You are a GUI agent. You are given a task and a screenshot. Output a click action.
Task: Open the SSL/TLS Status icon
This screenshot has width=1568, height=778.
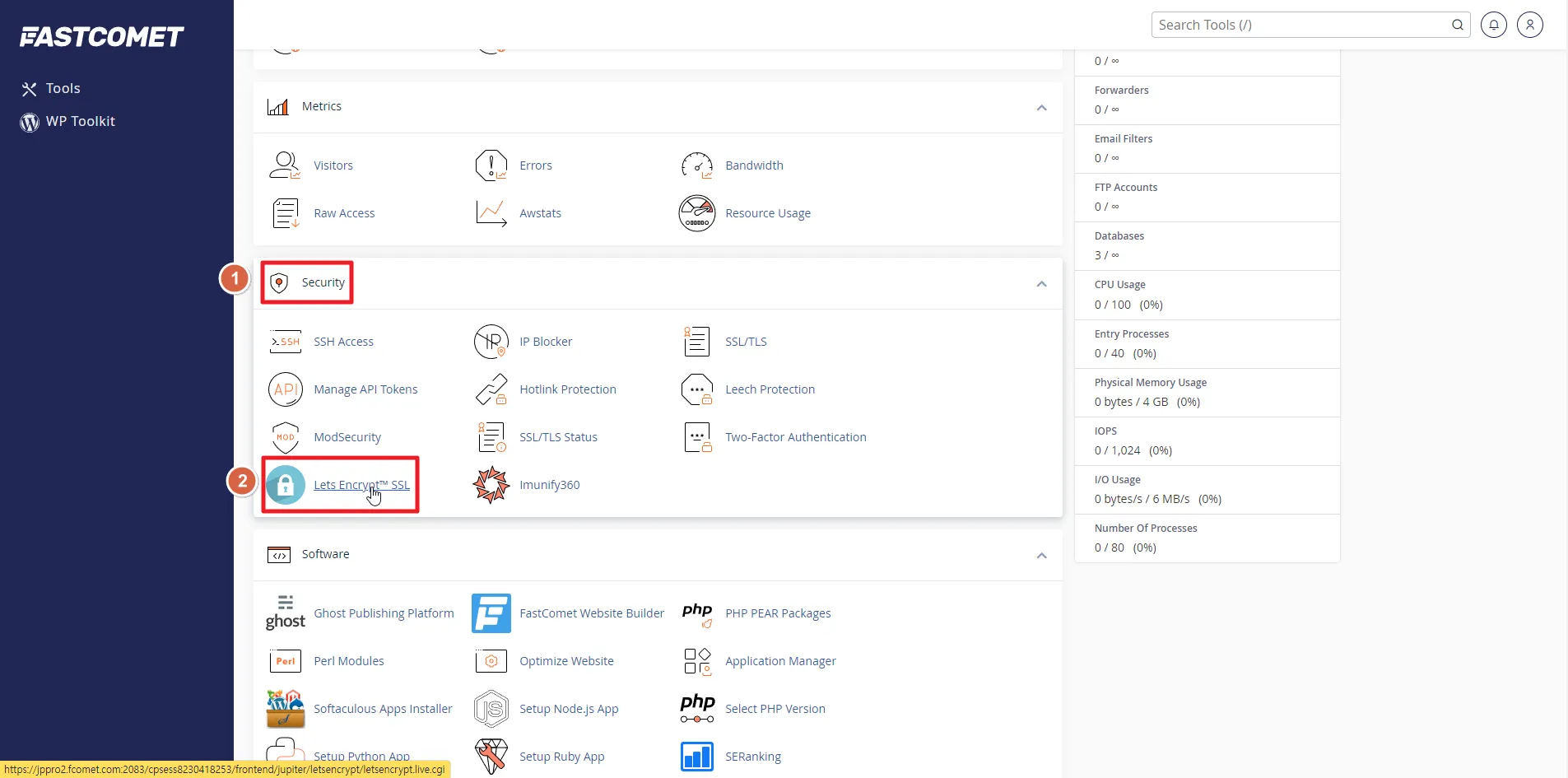[x=491, y=437]
